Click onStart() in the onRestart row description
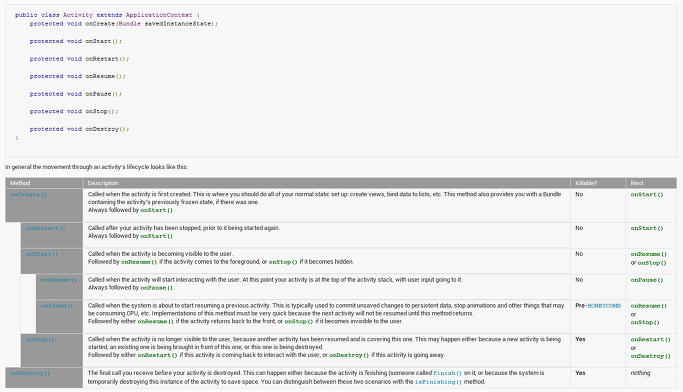 [x=157, y=236]
